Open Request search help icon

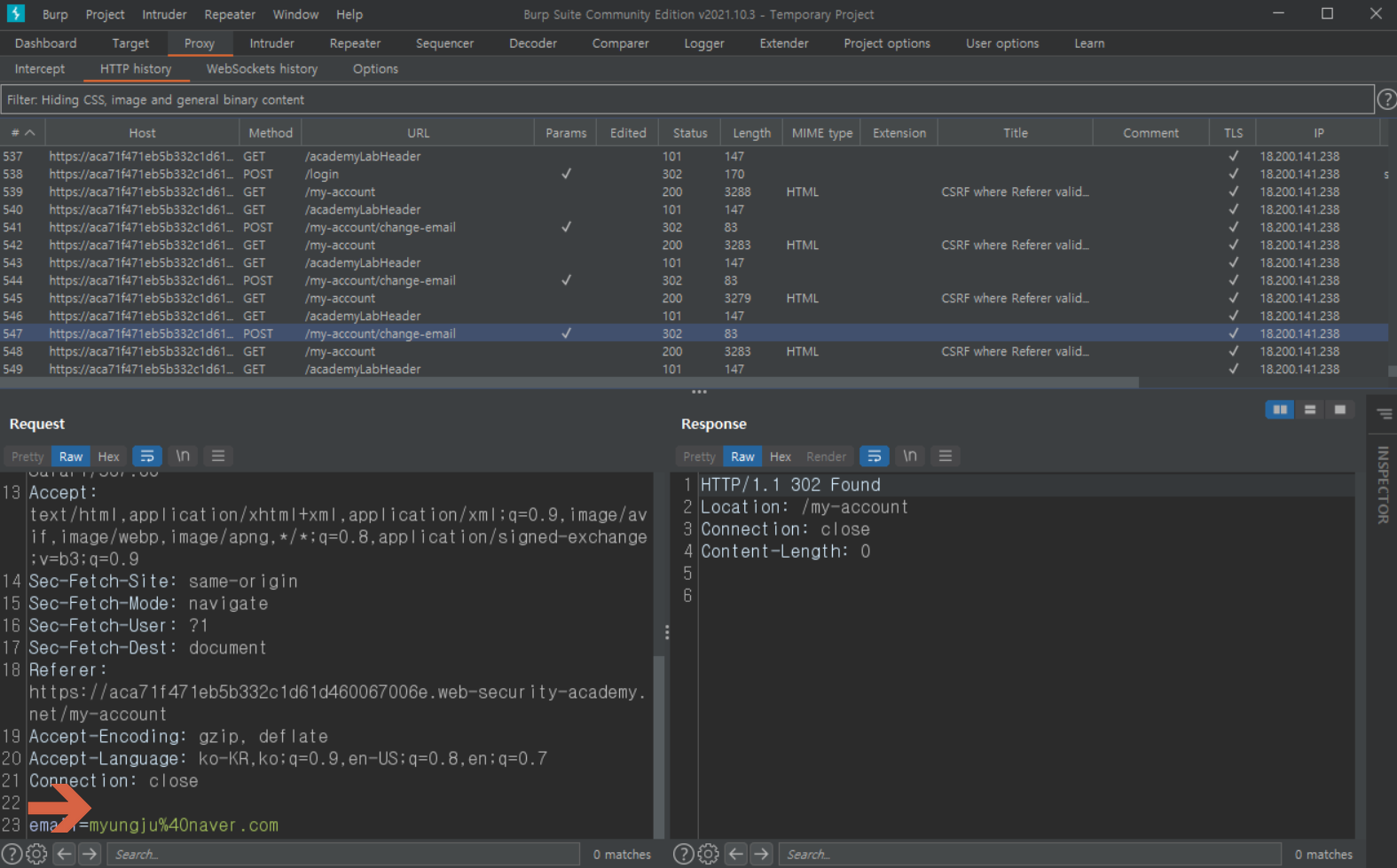click(x=12, y=854)
